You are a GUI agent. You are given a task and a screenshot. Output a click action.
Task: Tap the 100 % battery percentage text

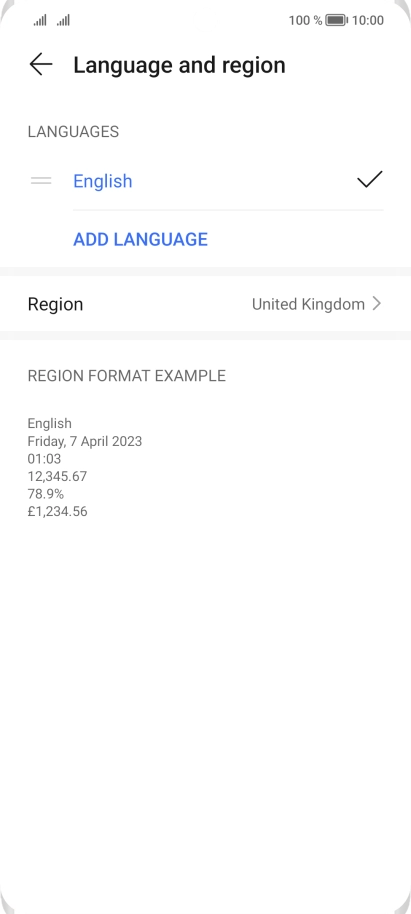305,20
